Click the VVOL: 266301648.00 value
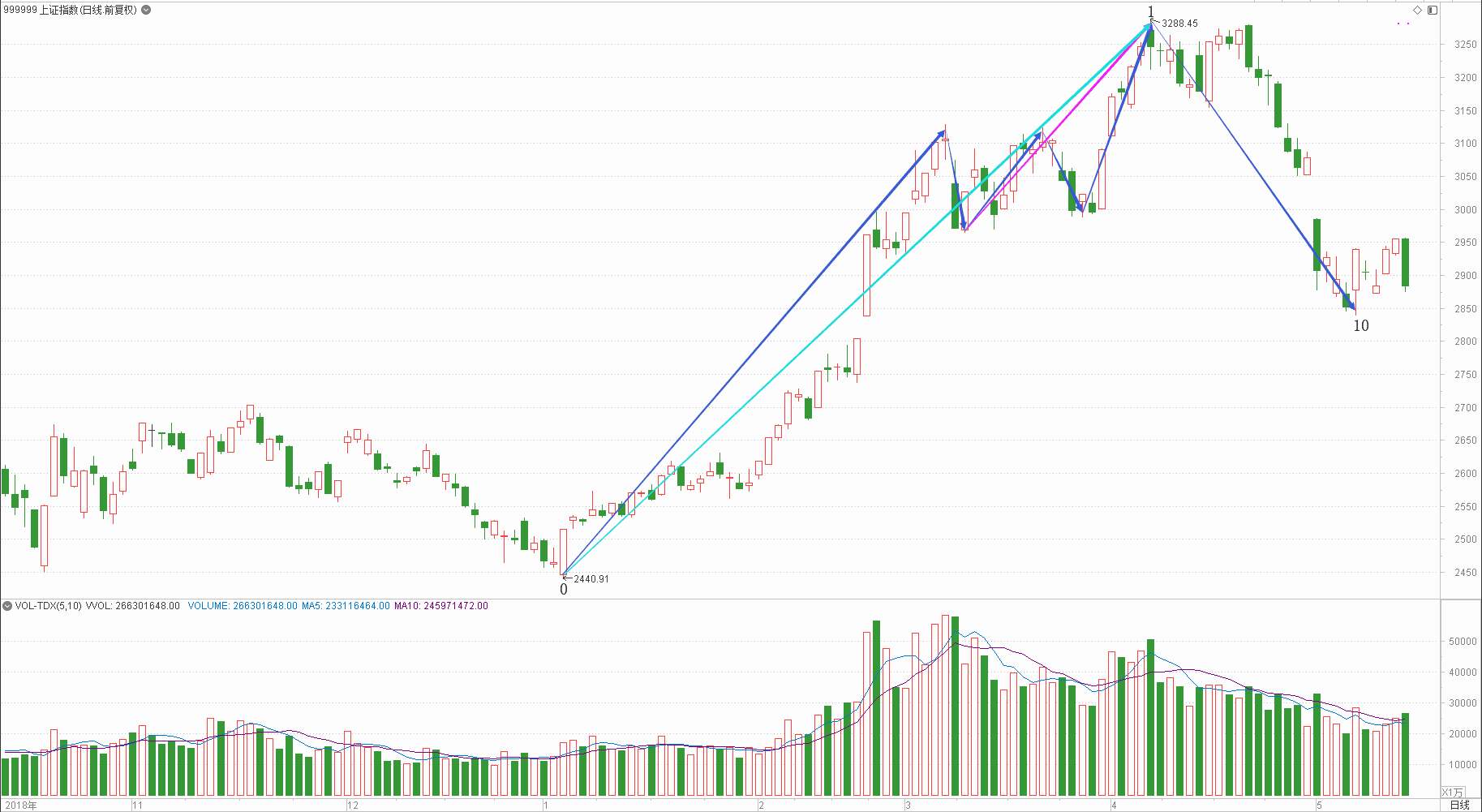1482x812 pixels. tap(133, 606)
